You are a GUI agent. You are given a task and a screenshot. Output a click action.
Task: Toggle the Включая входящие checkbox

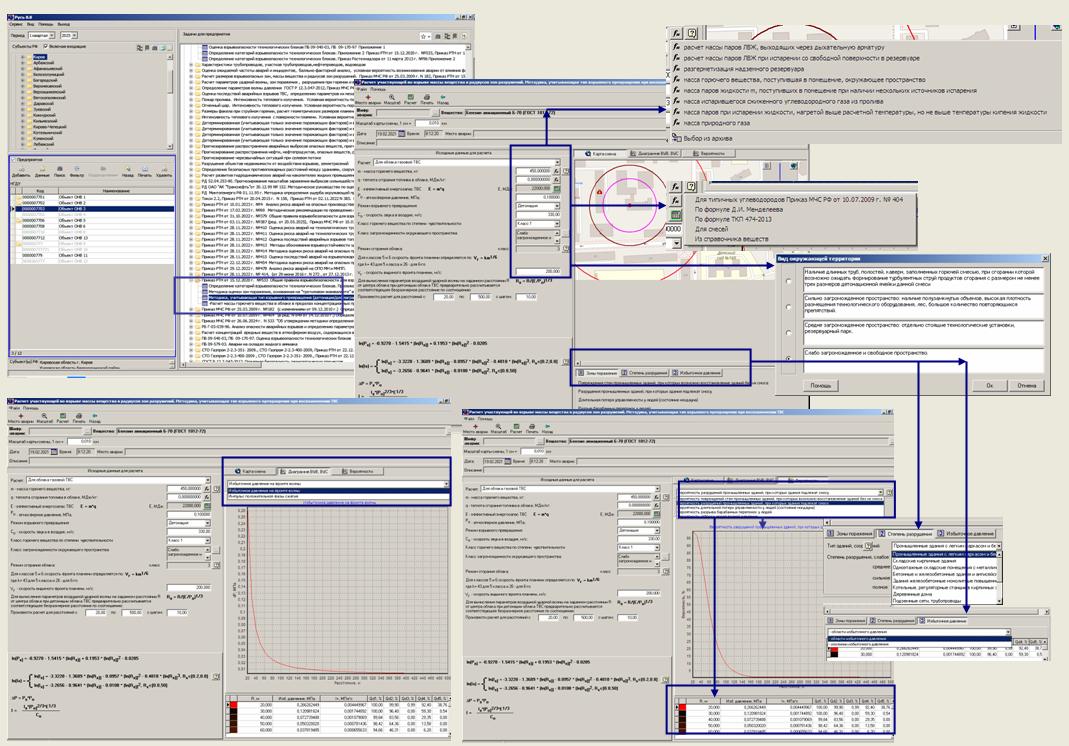click(x=44, y=47)
